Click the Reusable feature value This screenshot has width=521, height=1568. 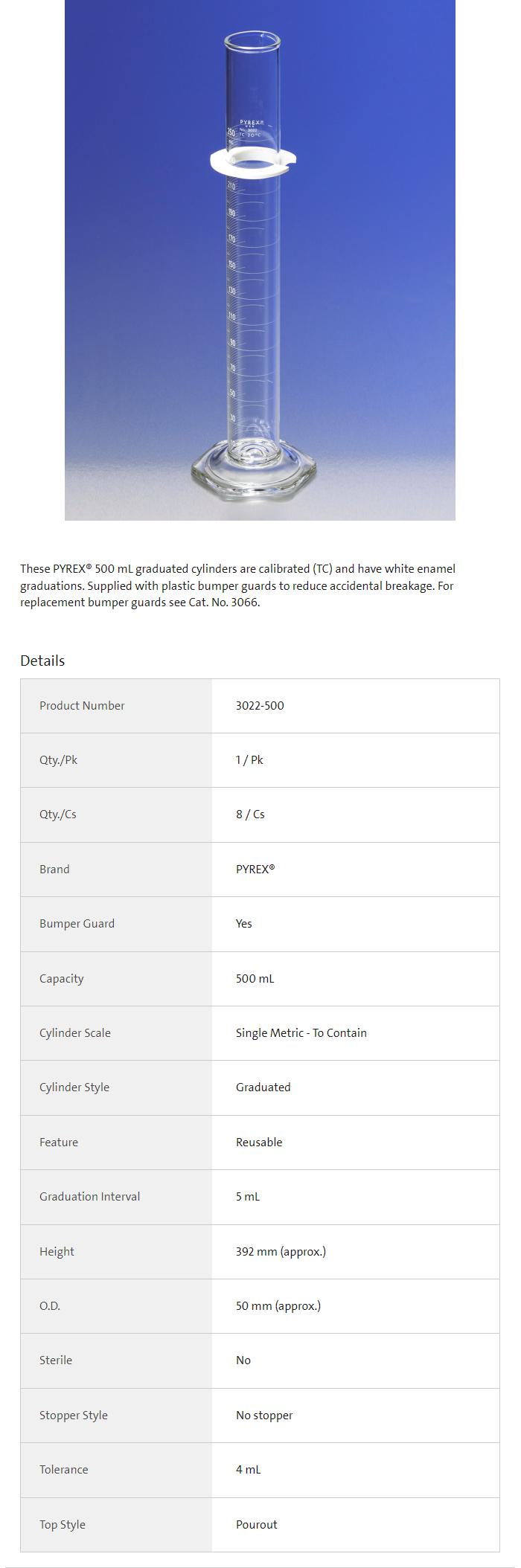coord(259,1142)
